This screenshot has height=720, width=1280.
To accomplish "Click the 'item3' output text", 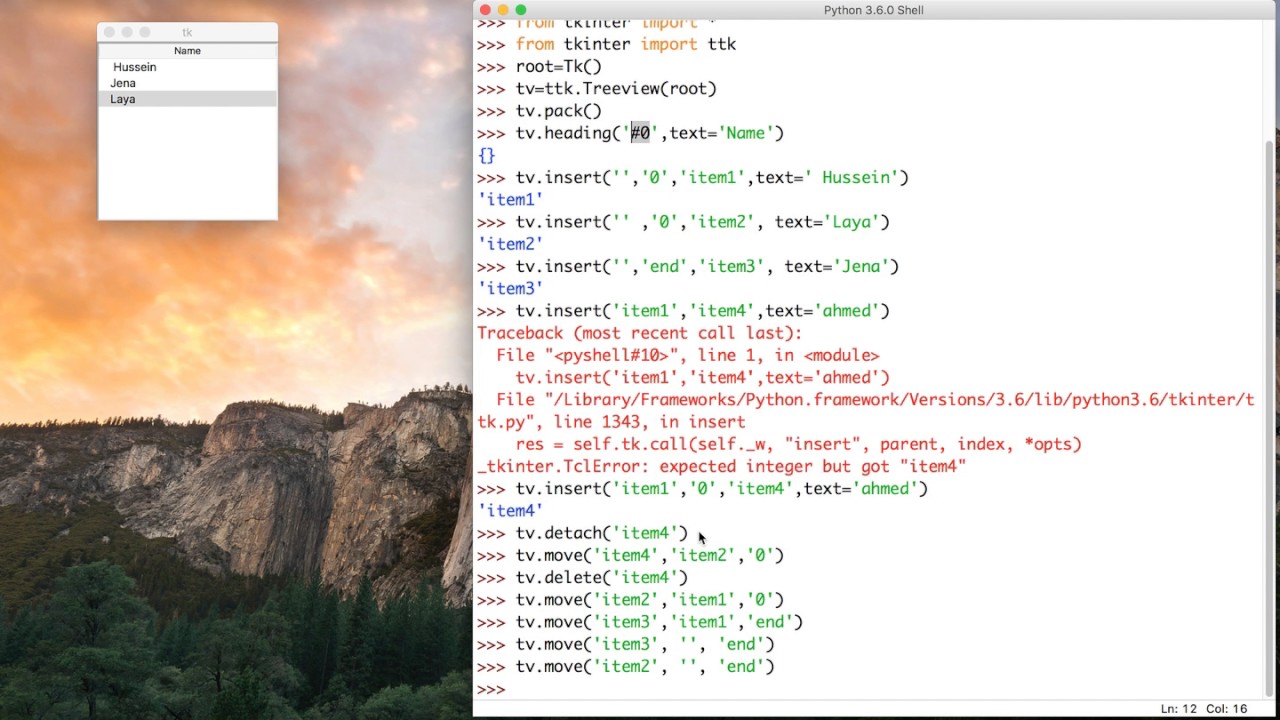I will (x=510, y=288).
